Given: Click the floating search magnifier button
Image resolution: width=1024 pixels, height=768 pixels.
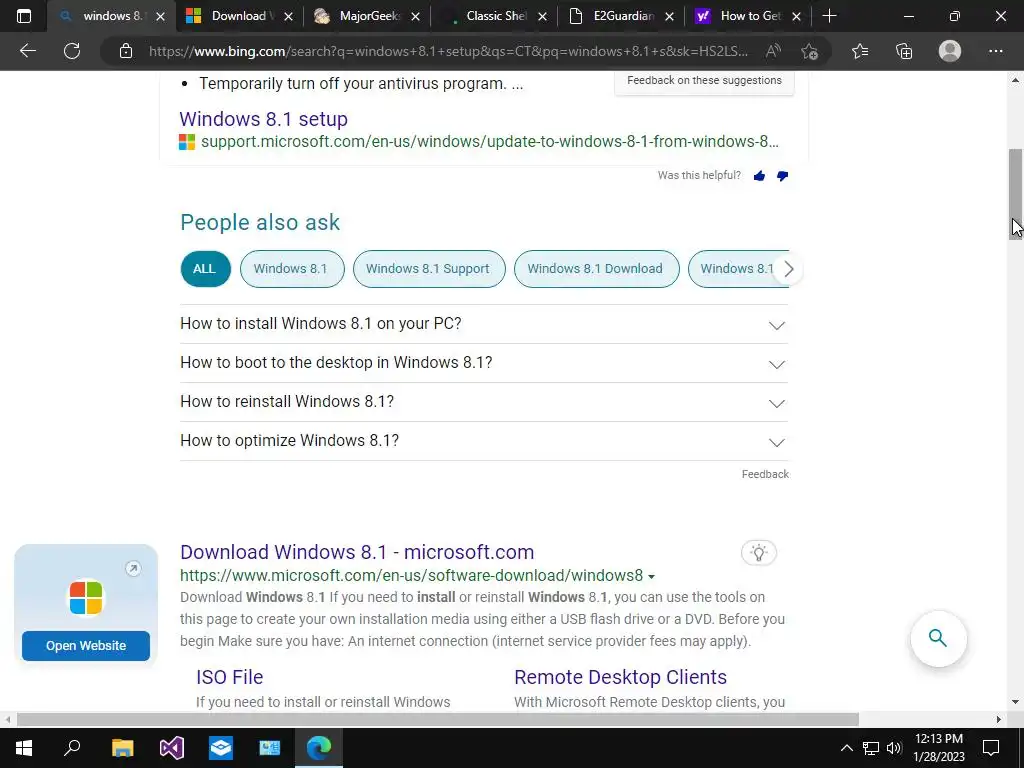Looking at the screenshot, I should click(x=938, y=638).
